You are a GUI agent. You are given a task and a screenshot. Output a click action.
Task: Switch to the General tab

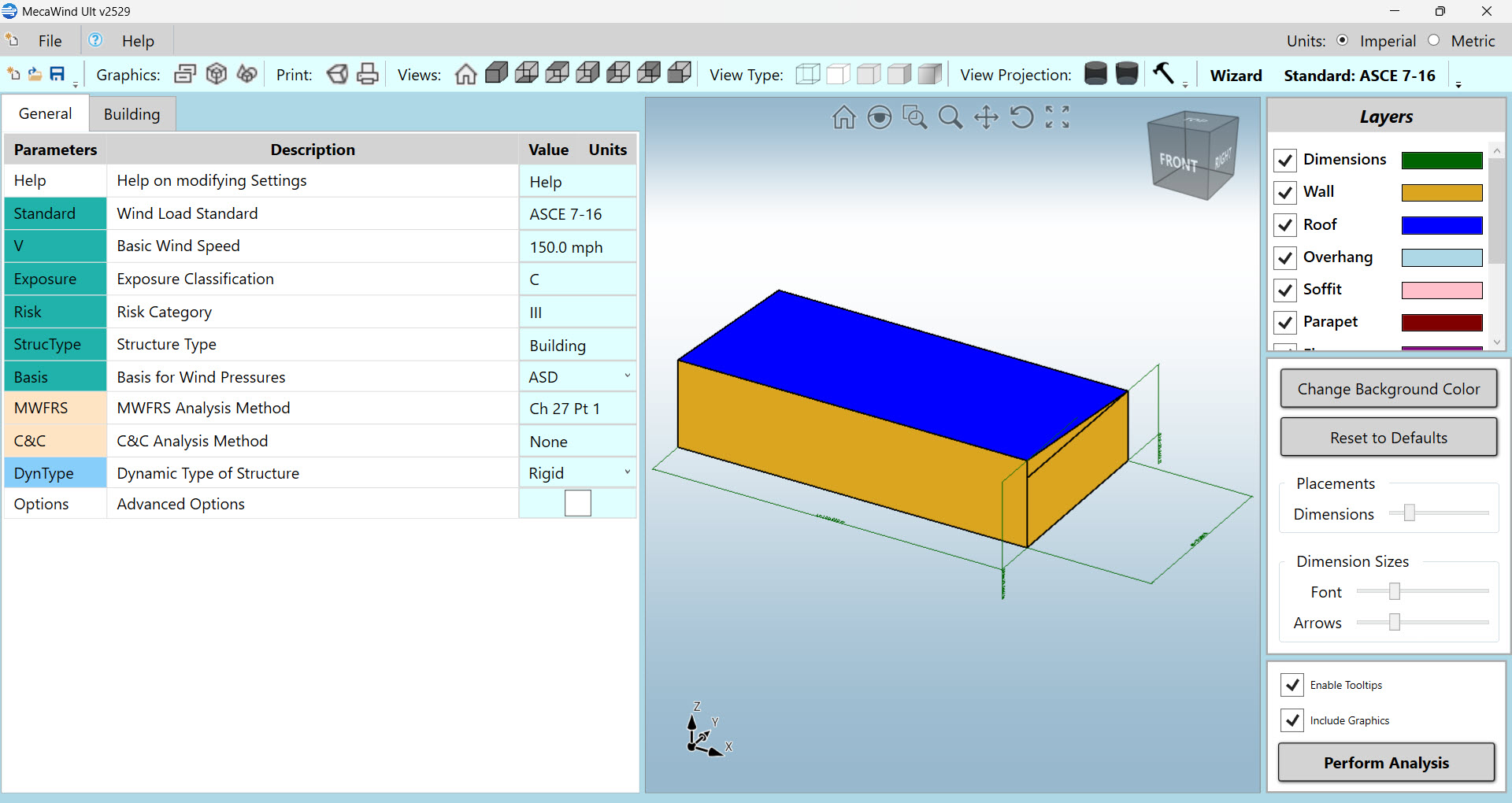point(45,113)
